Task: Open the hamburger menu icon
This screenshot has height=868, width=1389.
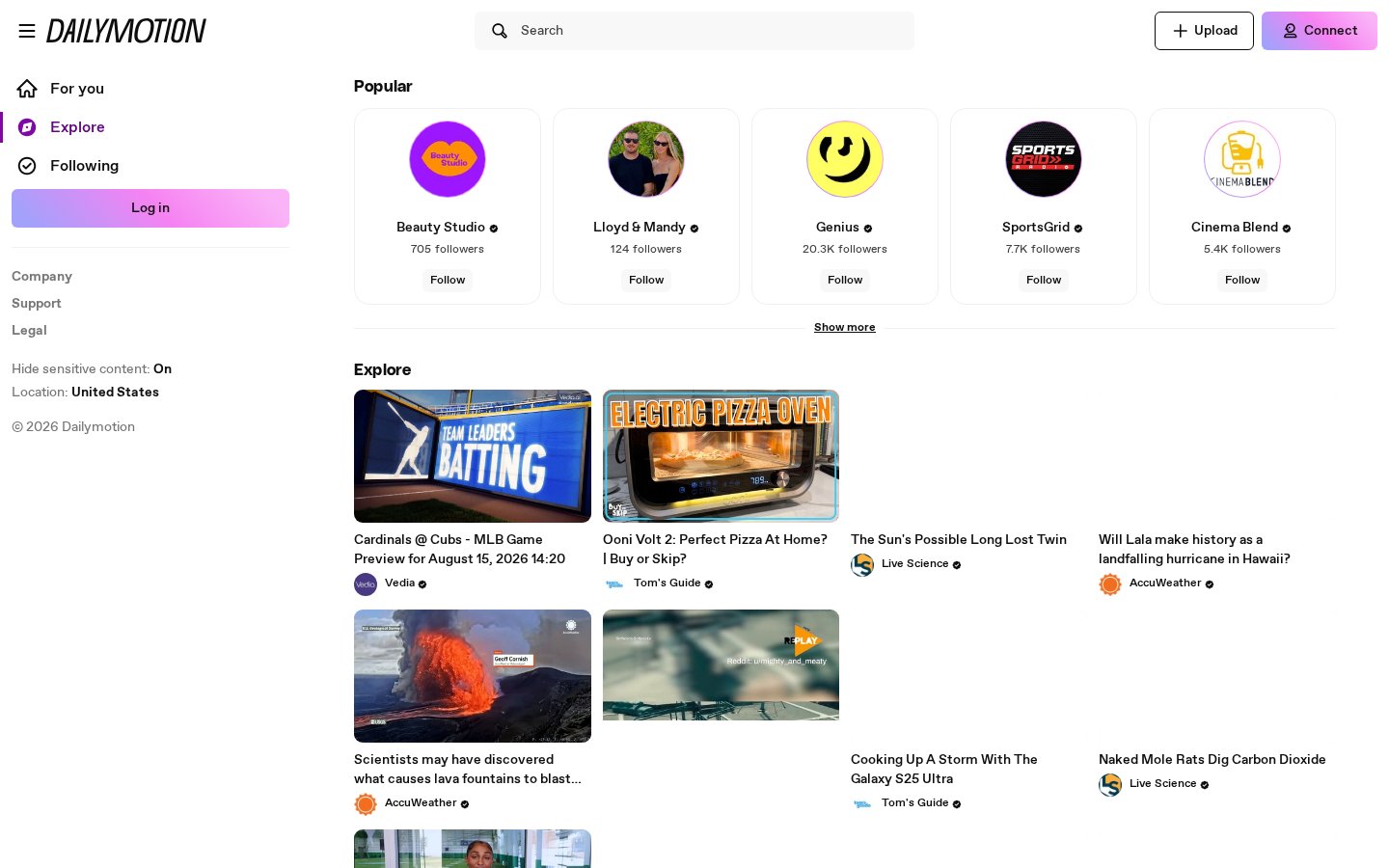Action: click(27, 31)
